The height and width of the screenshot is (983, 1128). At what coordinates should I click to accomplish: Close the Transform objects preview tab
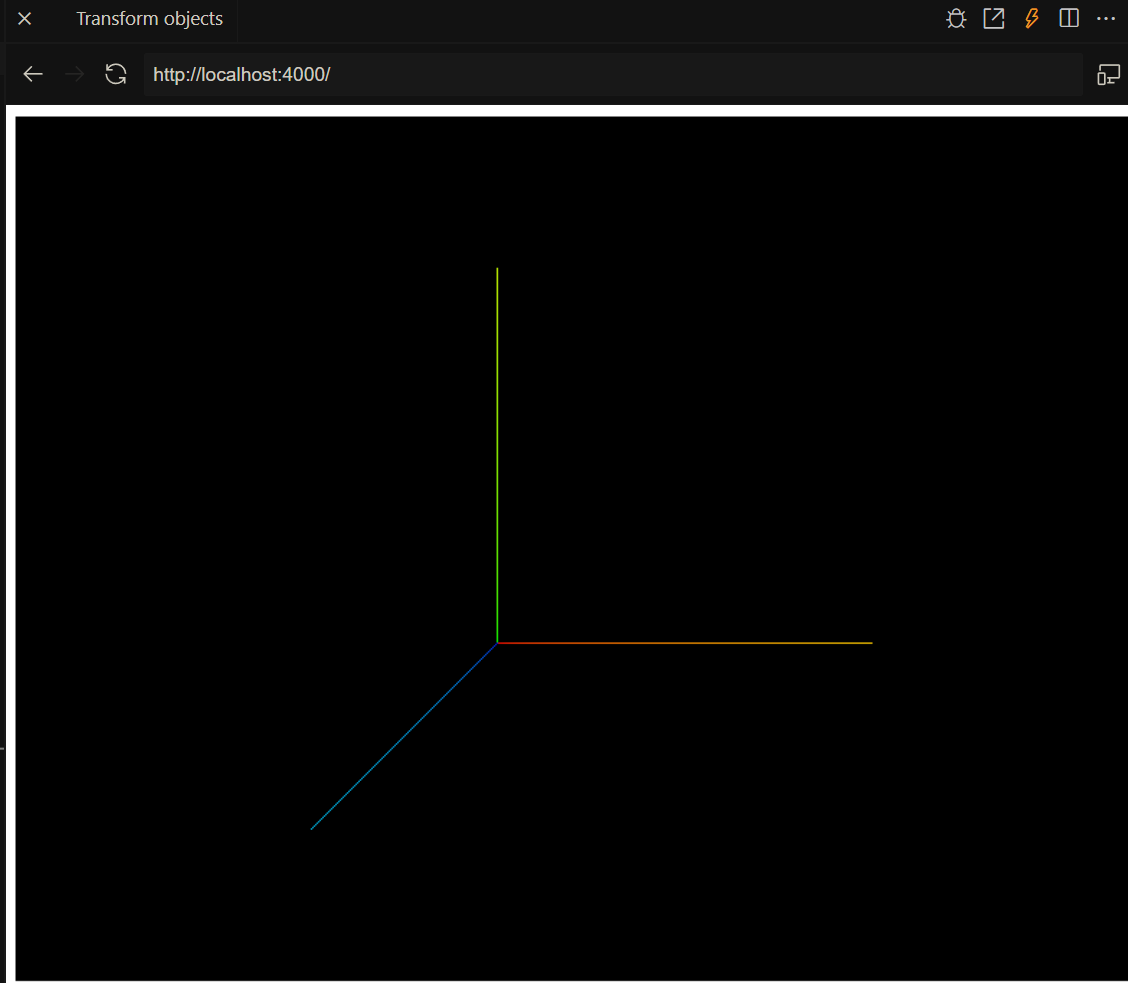[x=24, y=19]
